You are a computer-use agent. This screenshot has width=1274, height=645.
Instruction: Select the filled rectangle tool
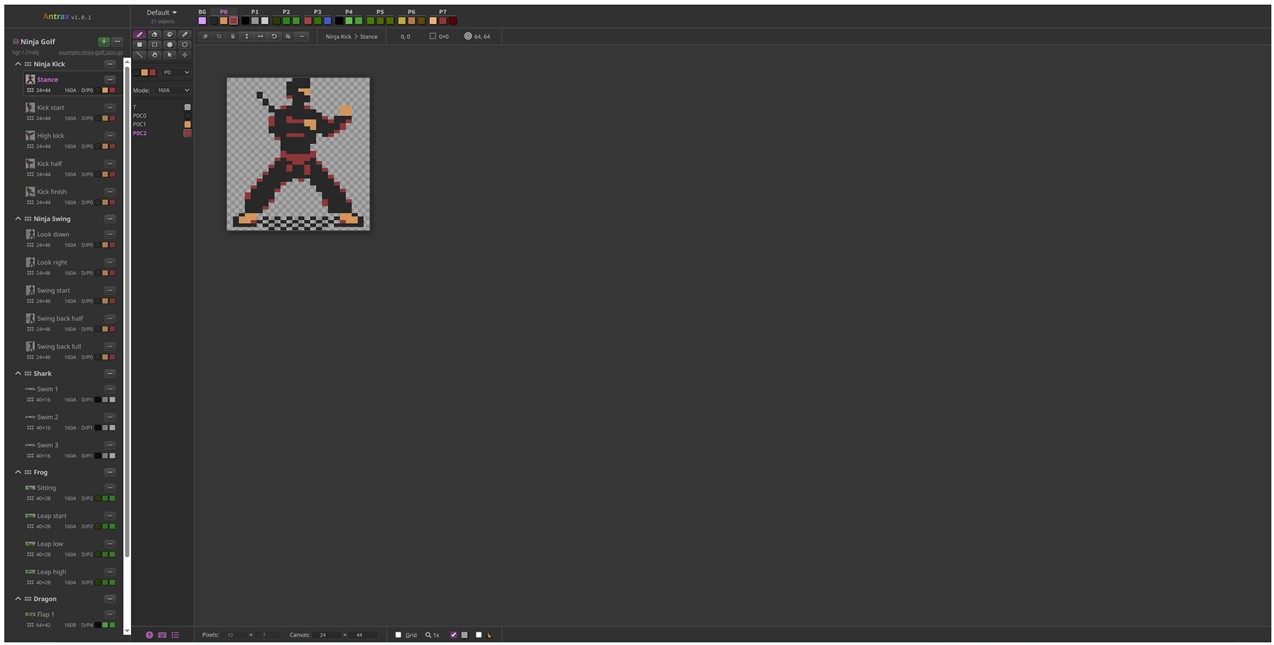139,43
